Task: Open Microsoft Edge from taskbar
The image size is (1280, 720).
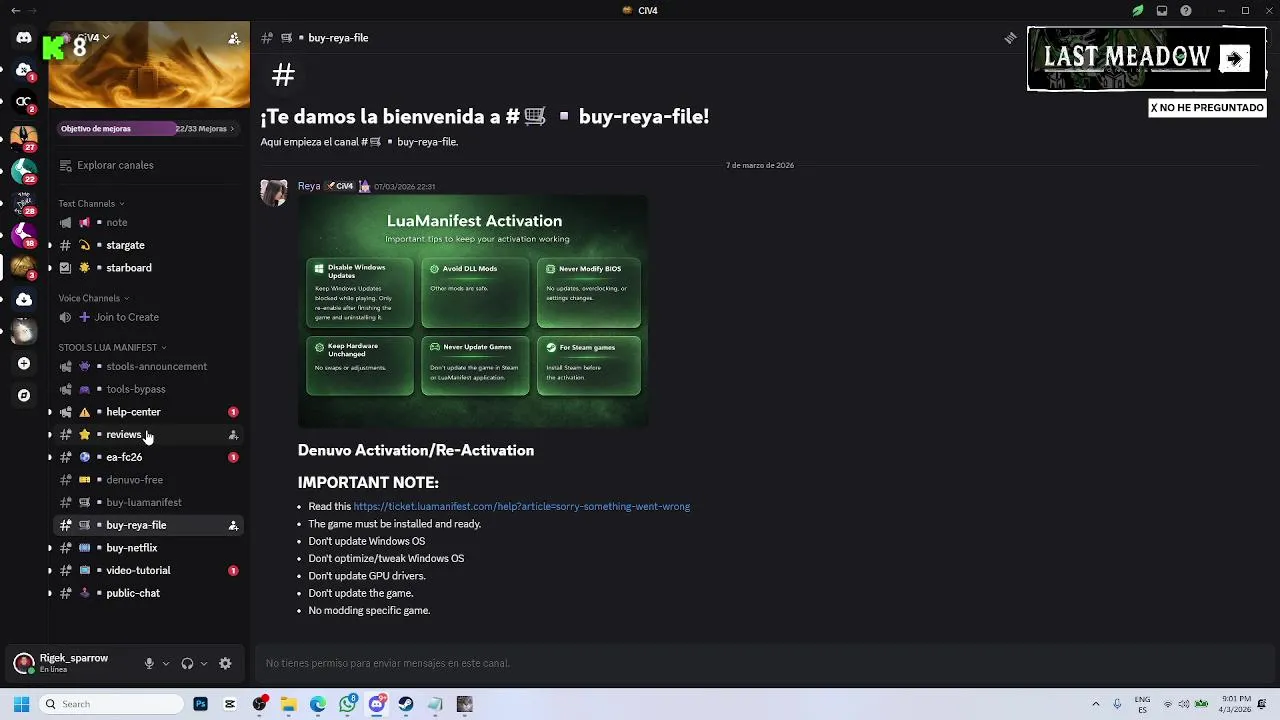Action: [318, 704]
